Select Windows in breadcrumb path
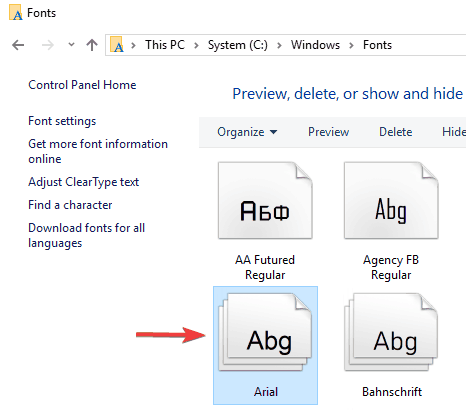This screenshot has width=466, height=410. [315, 45]
